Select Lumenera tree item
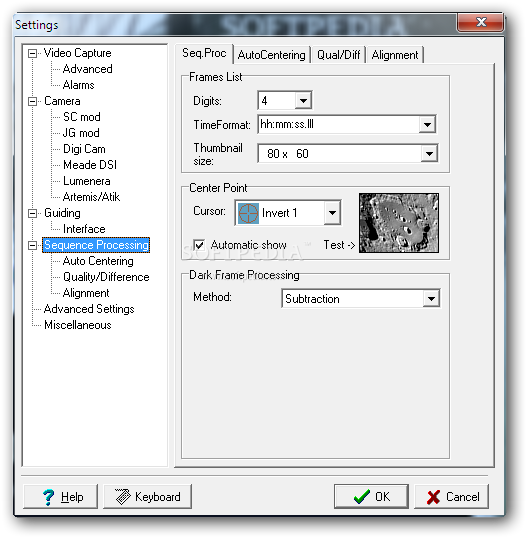This screenshot has width=527, height=538. (x=86, y=181)
